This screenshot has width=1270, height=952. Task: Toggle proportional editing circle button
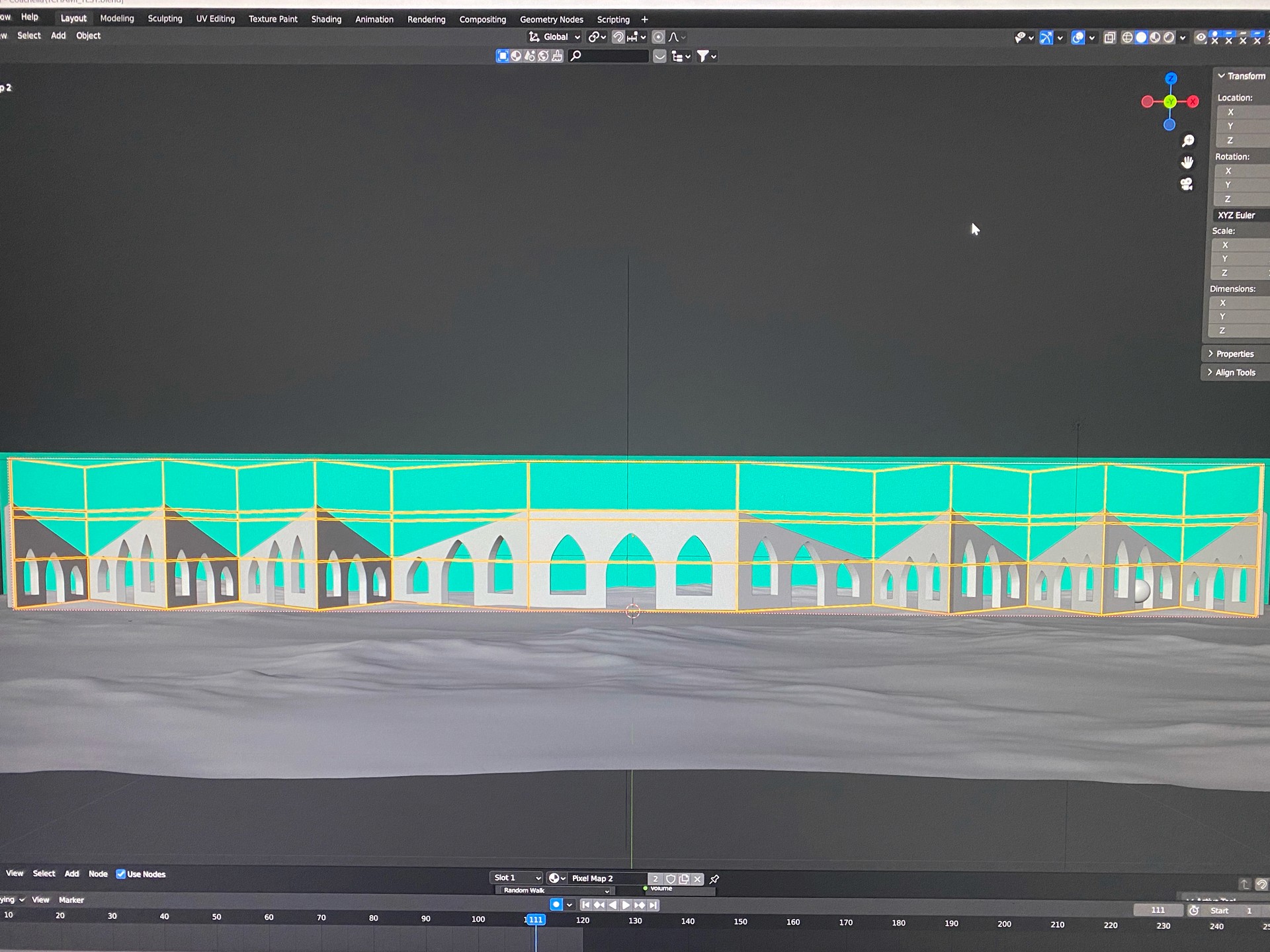pos(658,37)
